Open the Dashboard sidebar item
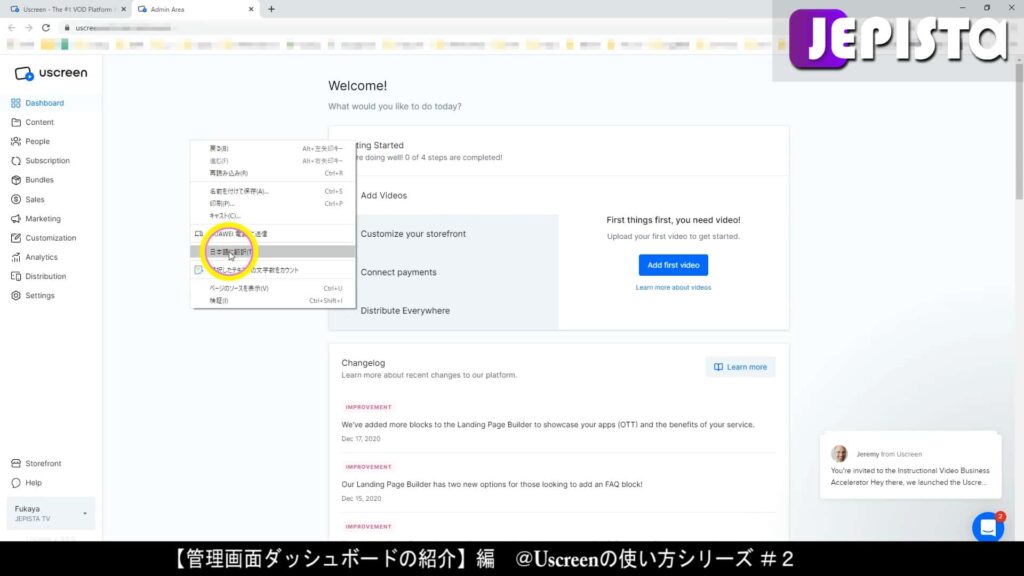Screen dimensions: 1024x576 point(44,103)
